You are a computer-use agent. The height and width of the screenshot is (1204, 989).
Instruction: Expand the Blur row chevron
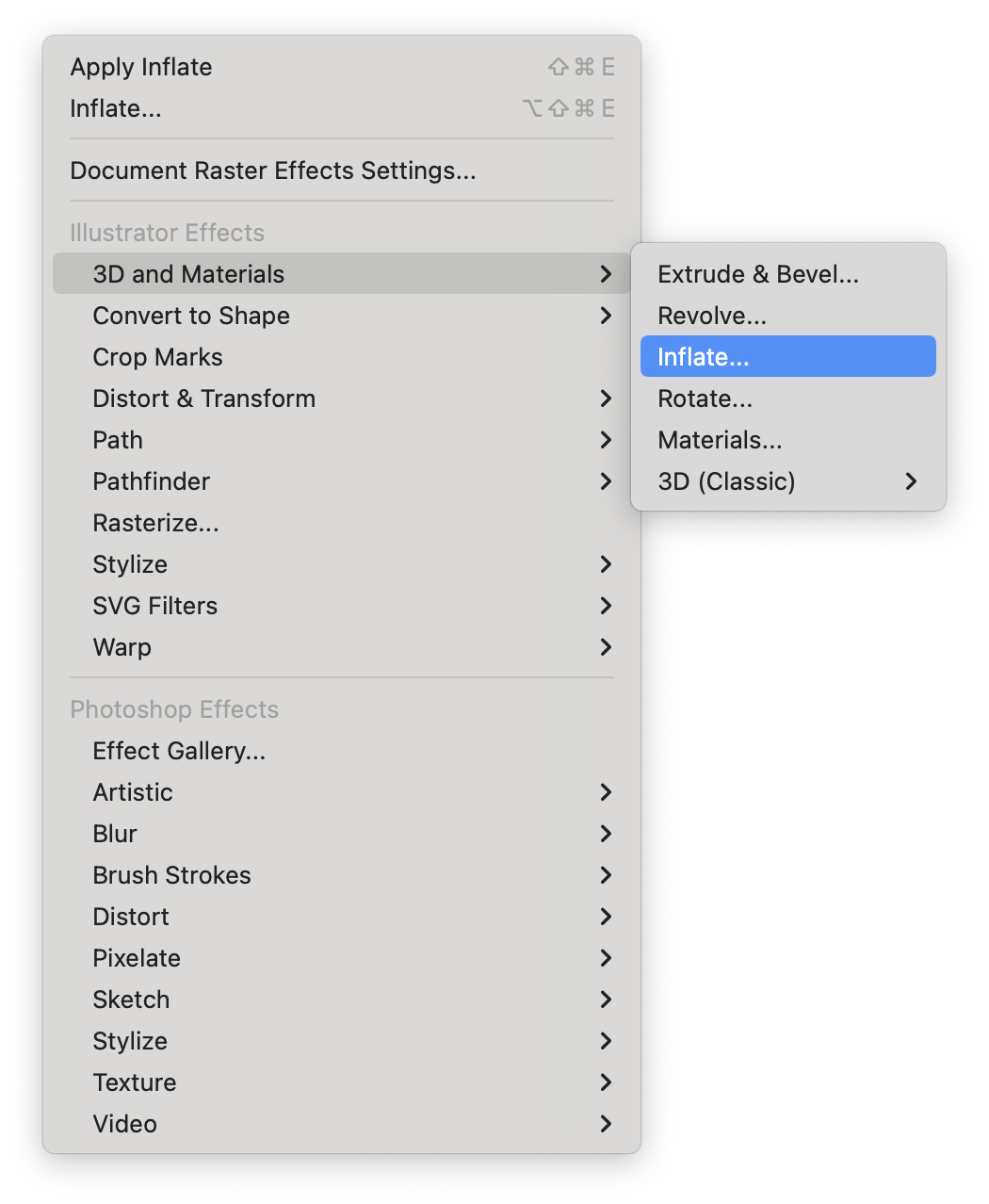click(x=606, y=834)
